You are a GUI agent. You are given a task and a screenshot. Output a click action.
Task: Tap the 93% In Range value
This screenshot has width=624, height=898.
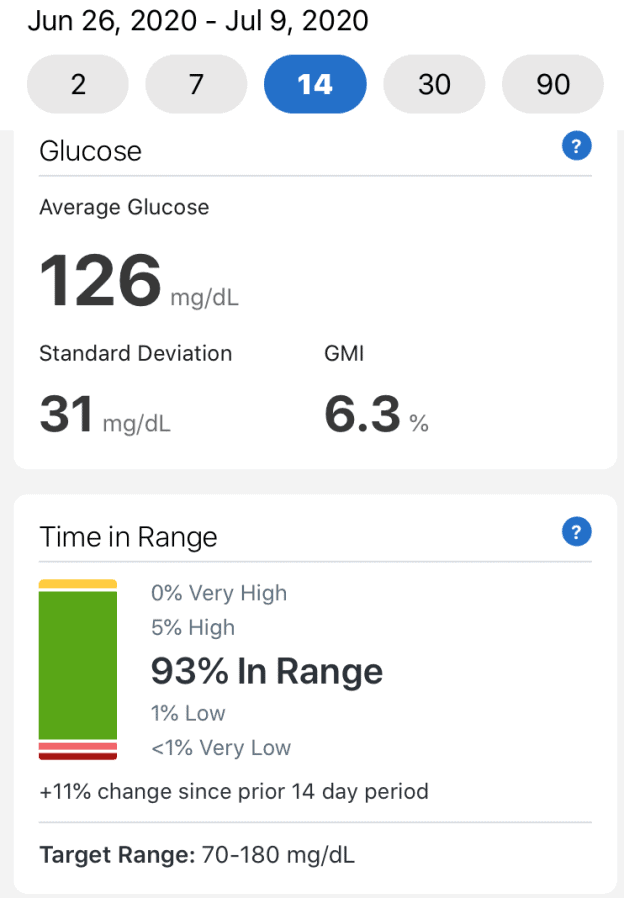tap(266, 672)
